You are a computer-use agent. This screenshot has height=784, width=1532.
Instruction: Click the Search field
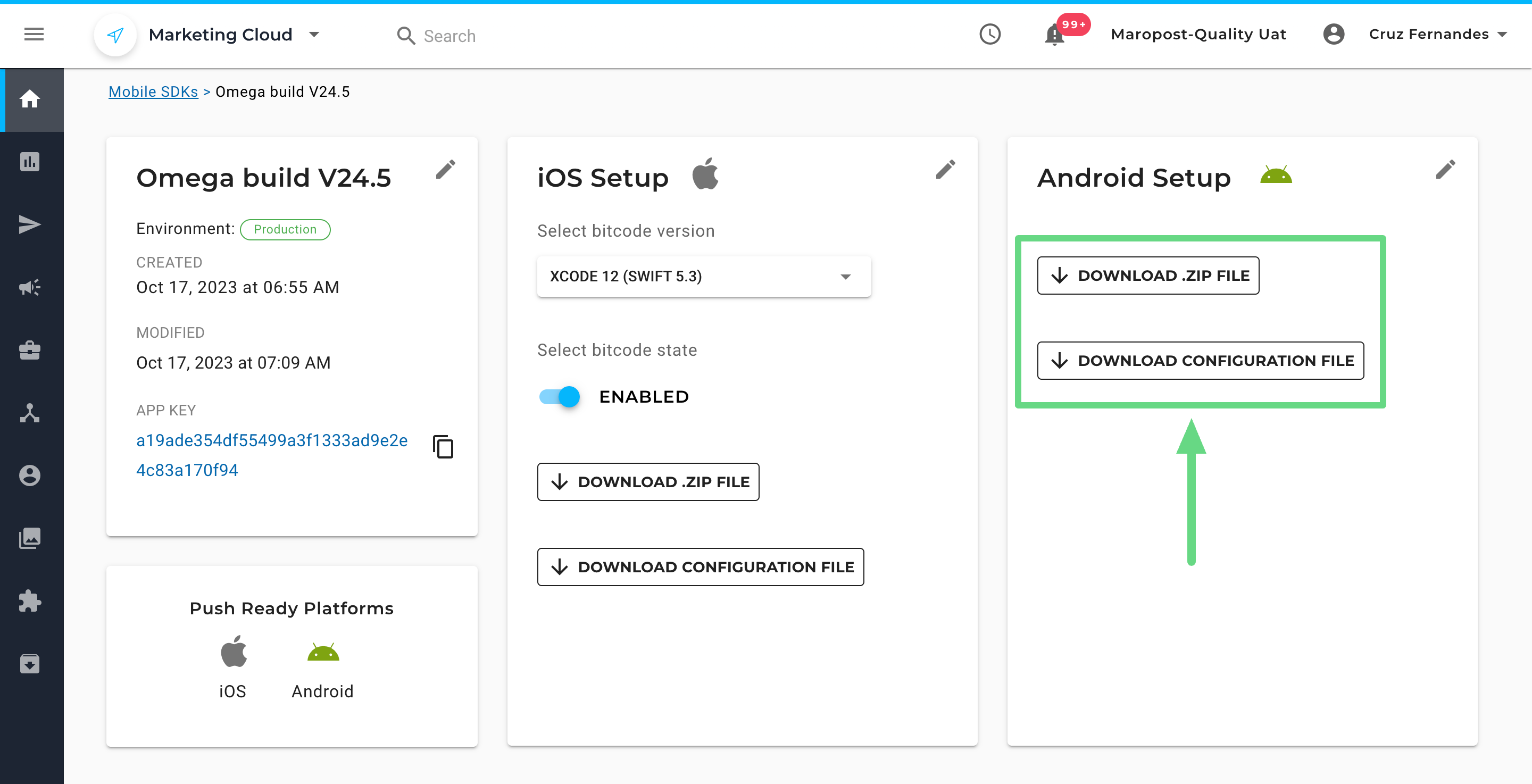449,36
